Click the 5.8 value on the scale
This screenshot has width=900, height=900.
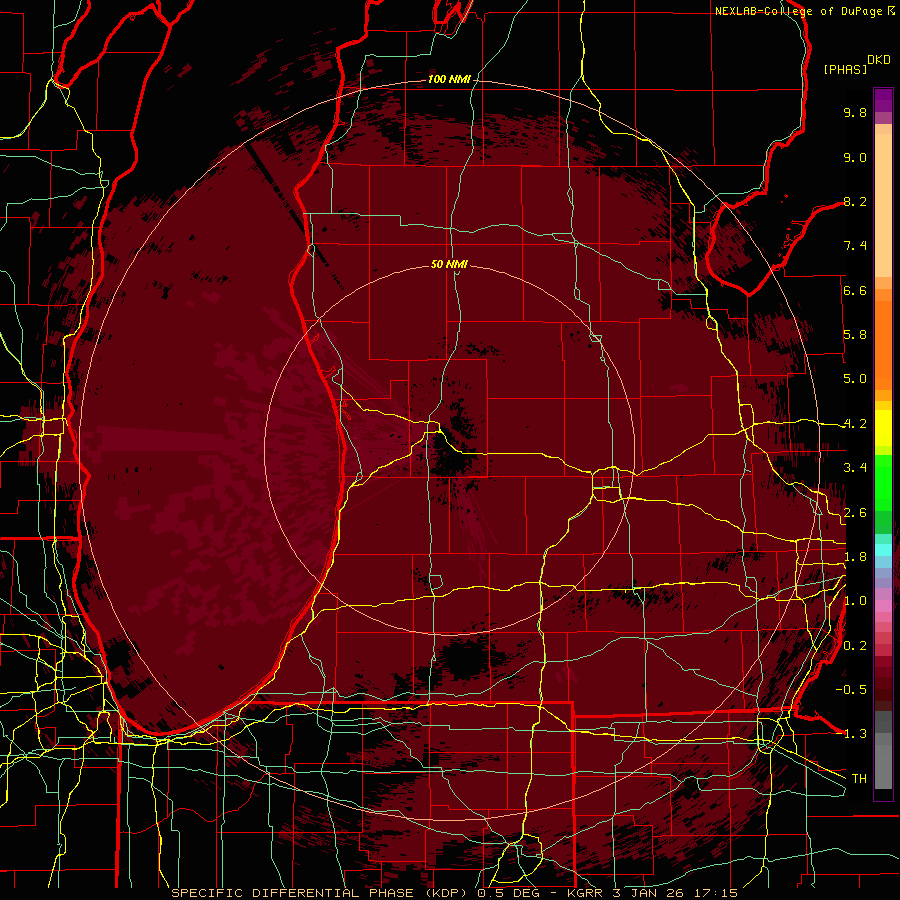855,335
